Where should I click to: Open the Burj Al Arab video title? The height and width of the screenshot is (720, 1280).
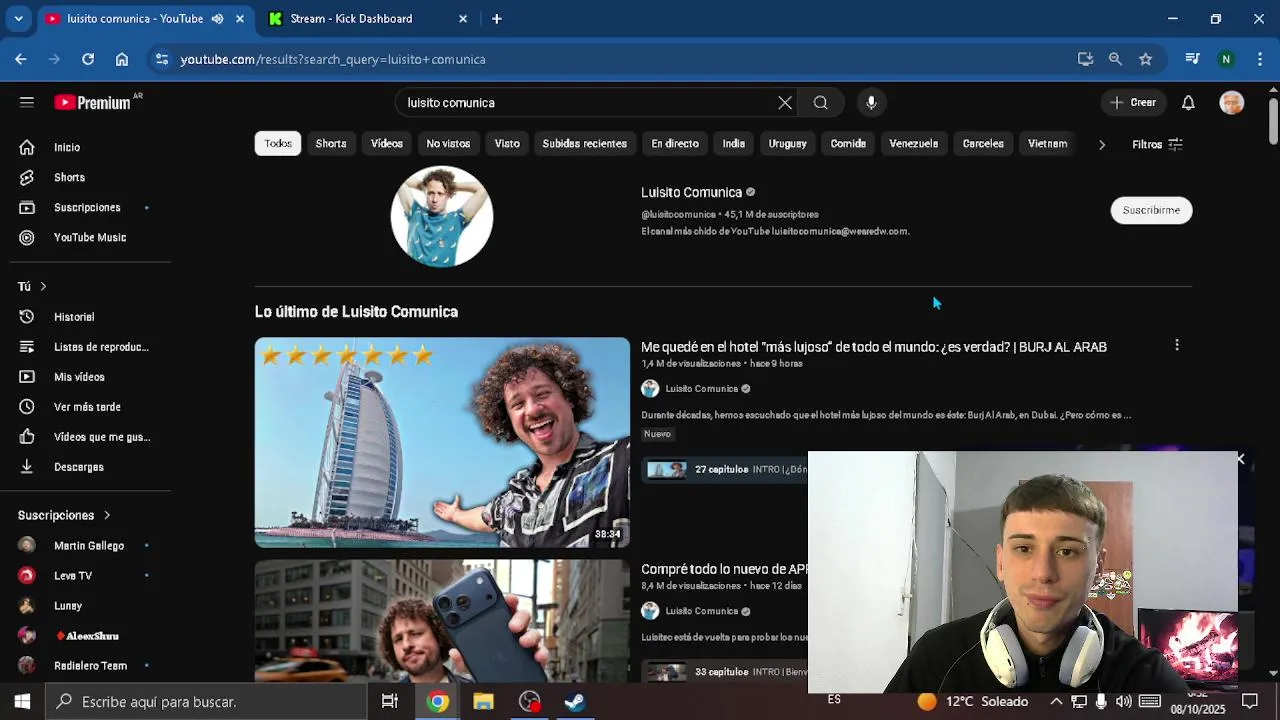(x=874, y=347)
